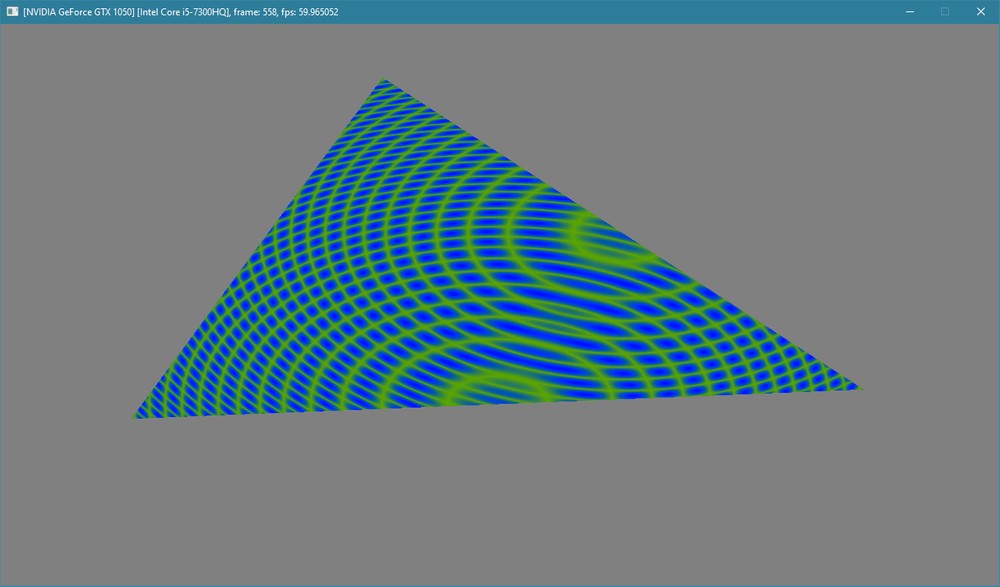Click the empty title bar area before minimize
Screen dimensions: 1000x587
tap(620, 11)
